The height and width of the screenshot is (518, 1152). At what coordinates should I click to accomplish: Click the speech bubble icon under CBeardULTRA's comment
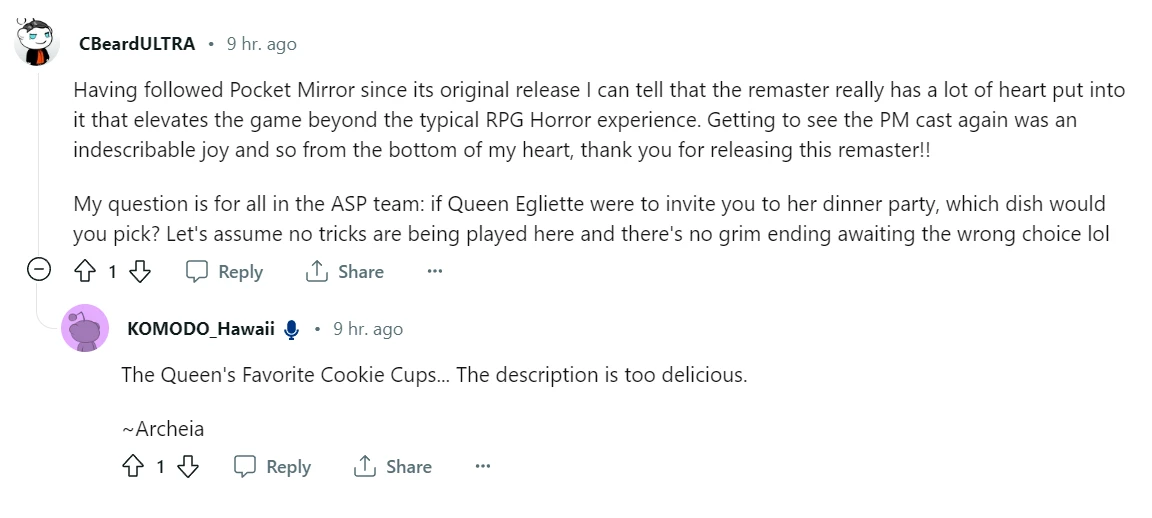197,271
